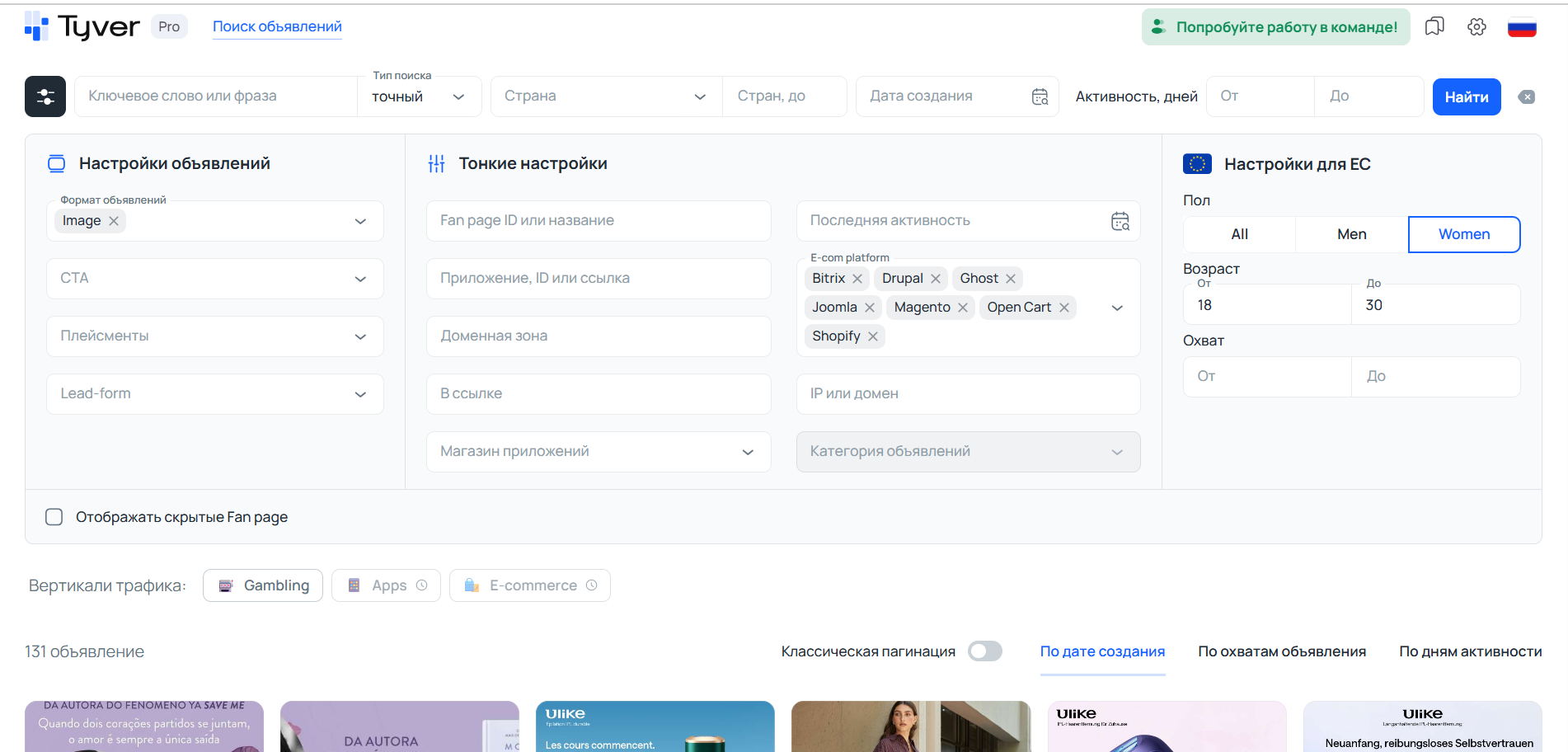Image resolution: width=1568 pixels, height=752 pixels.
Task: Sort by По охватам объявления tab
Action: pyautogui.click(x=1281, y=651)
